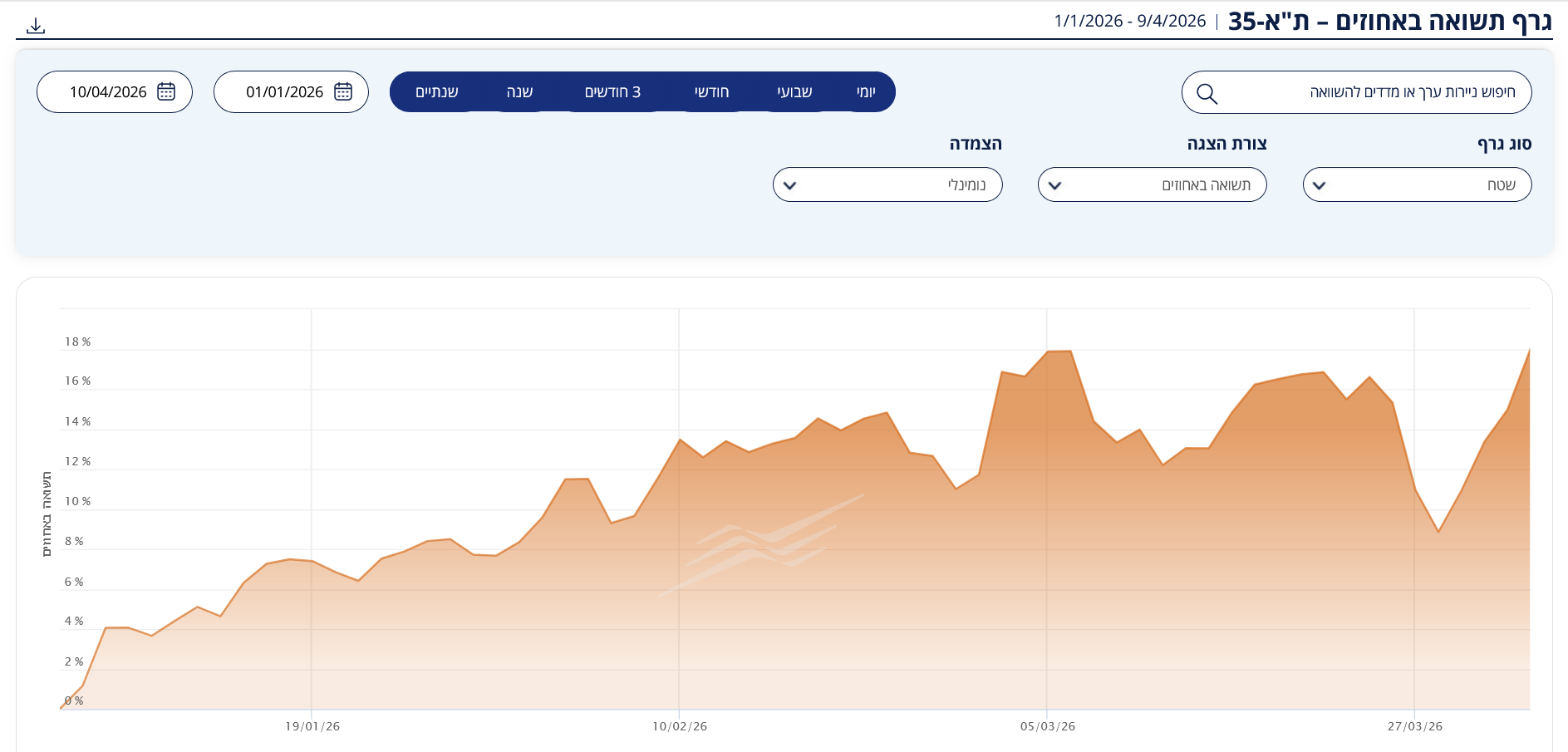Switch to the שבועי (weekly) period tab

794,91
